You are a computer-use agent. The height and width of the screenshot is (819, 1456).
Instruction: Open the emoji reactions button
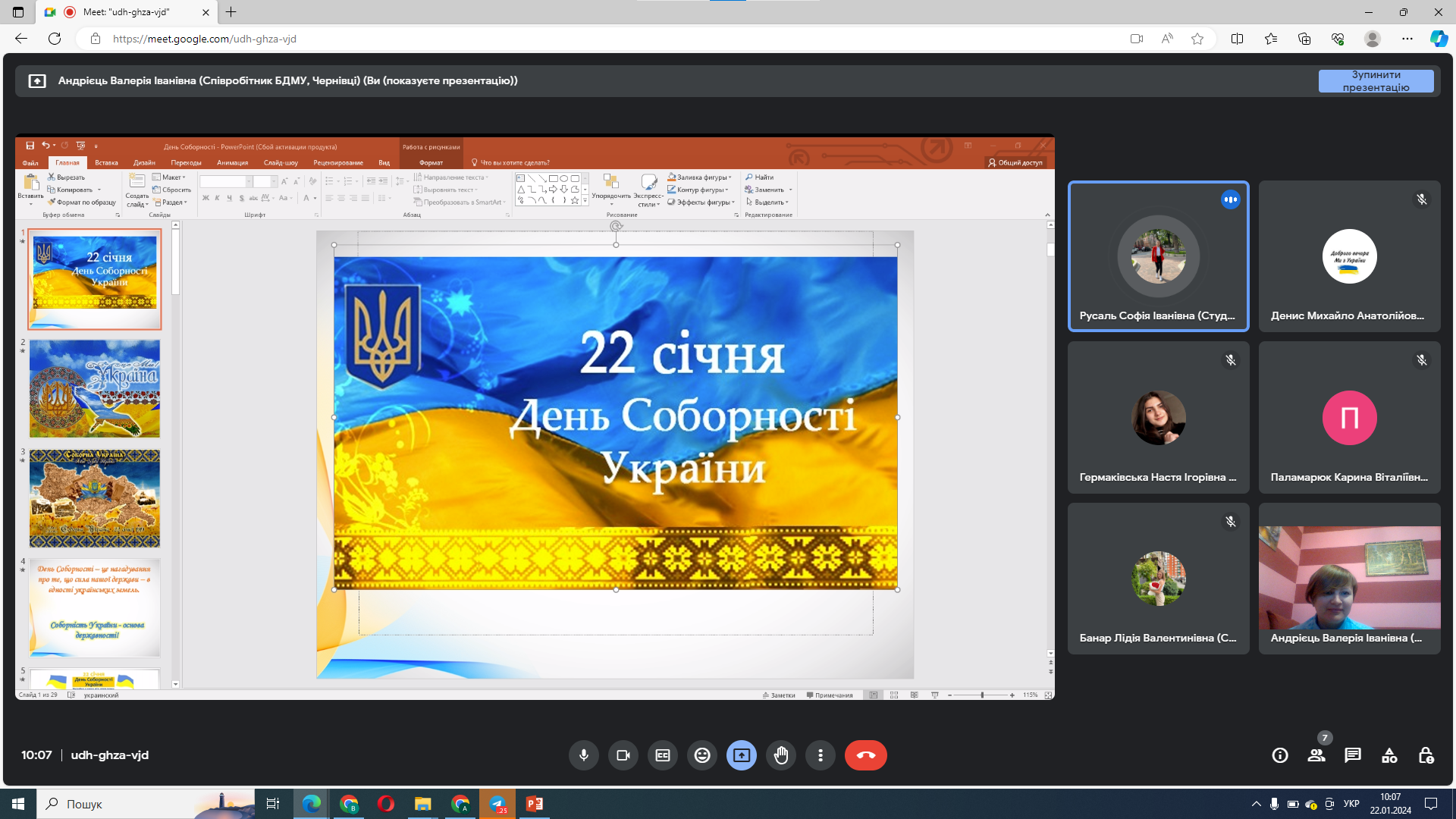click(x=702, y=755)
